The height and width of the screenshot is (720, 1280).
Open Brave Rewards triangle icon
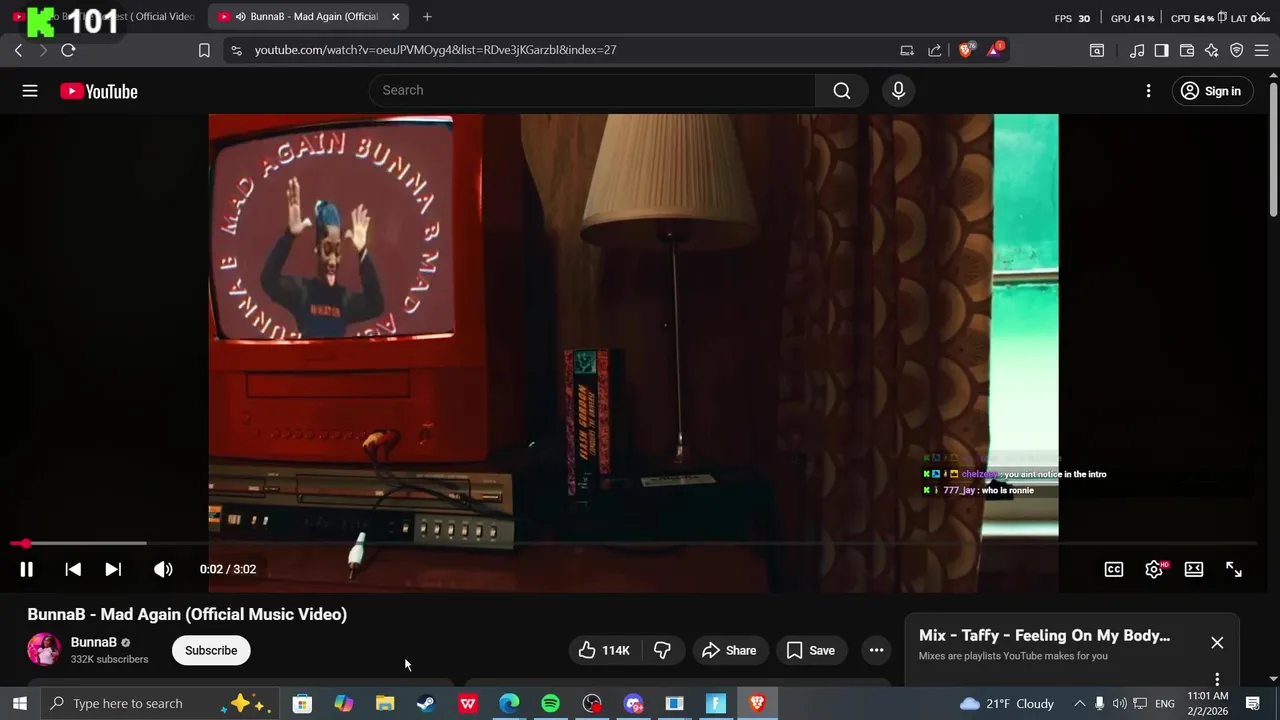tap(994, 50)
